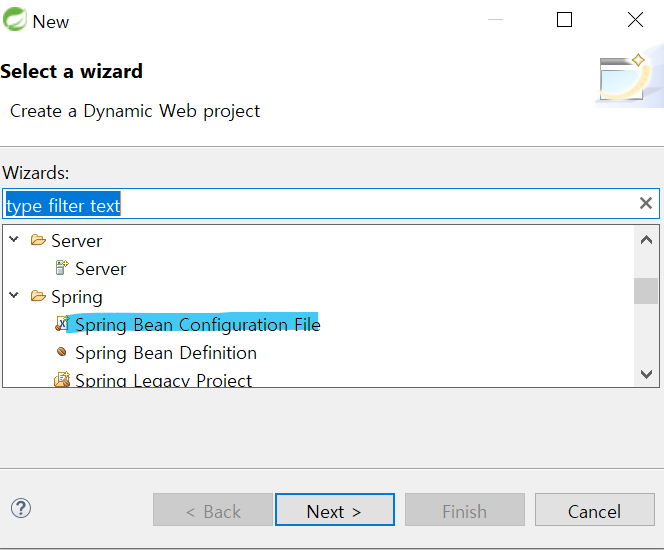The image size is (664, 550).
Task: Select Spring Legacy Project
Action: 163,380
